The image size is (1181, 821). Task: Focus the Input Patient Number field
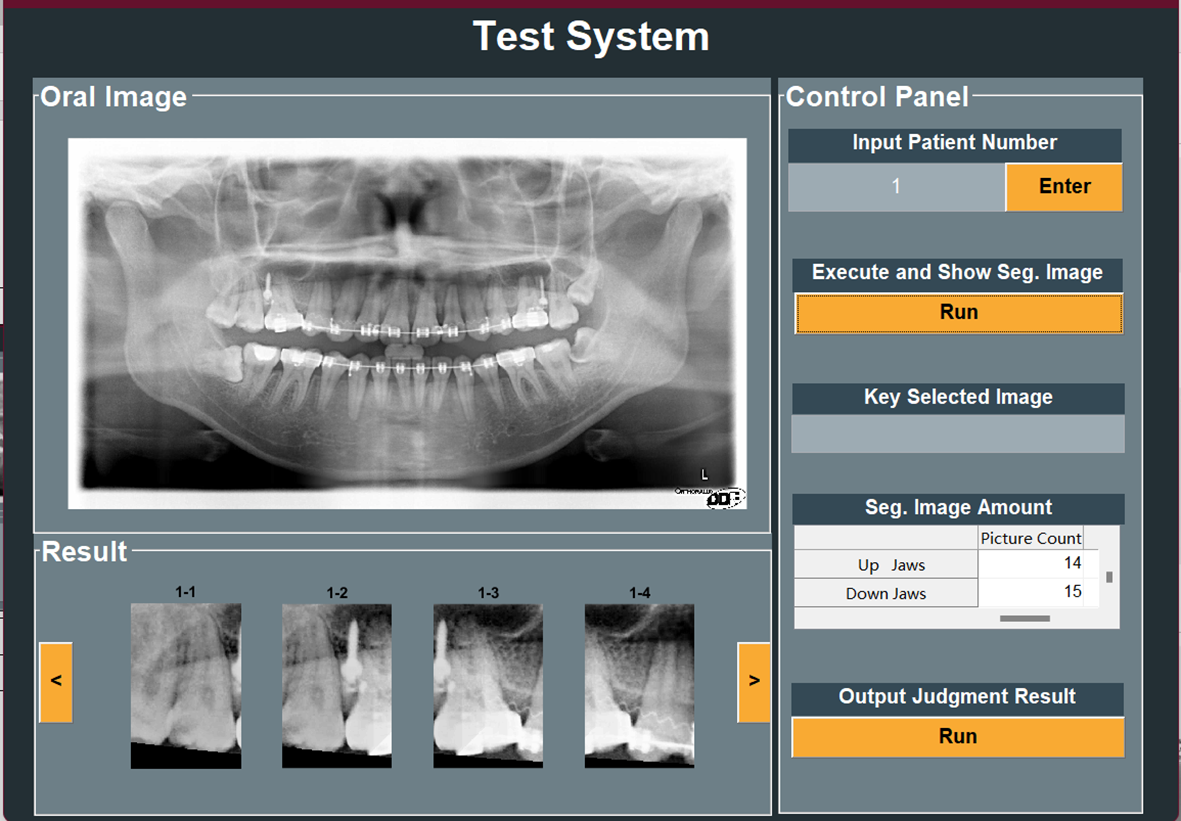click(x=896, y=187)
